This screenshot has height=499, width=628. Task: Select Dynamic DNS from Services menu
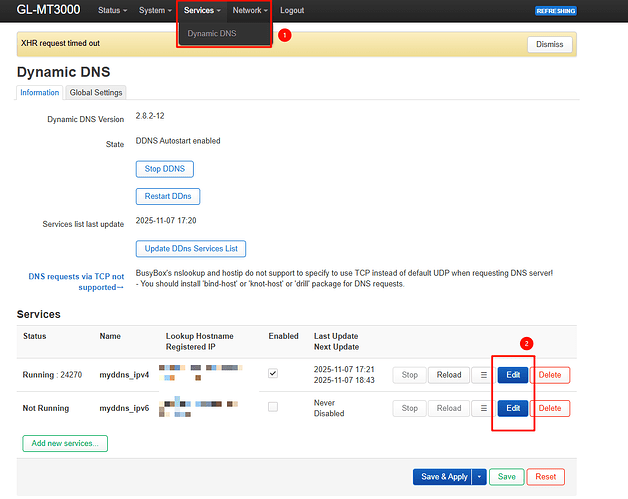click(x=212, y=34)
